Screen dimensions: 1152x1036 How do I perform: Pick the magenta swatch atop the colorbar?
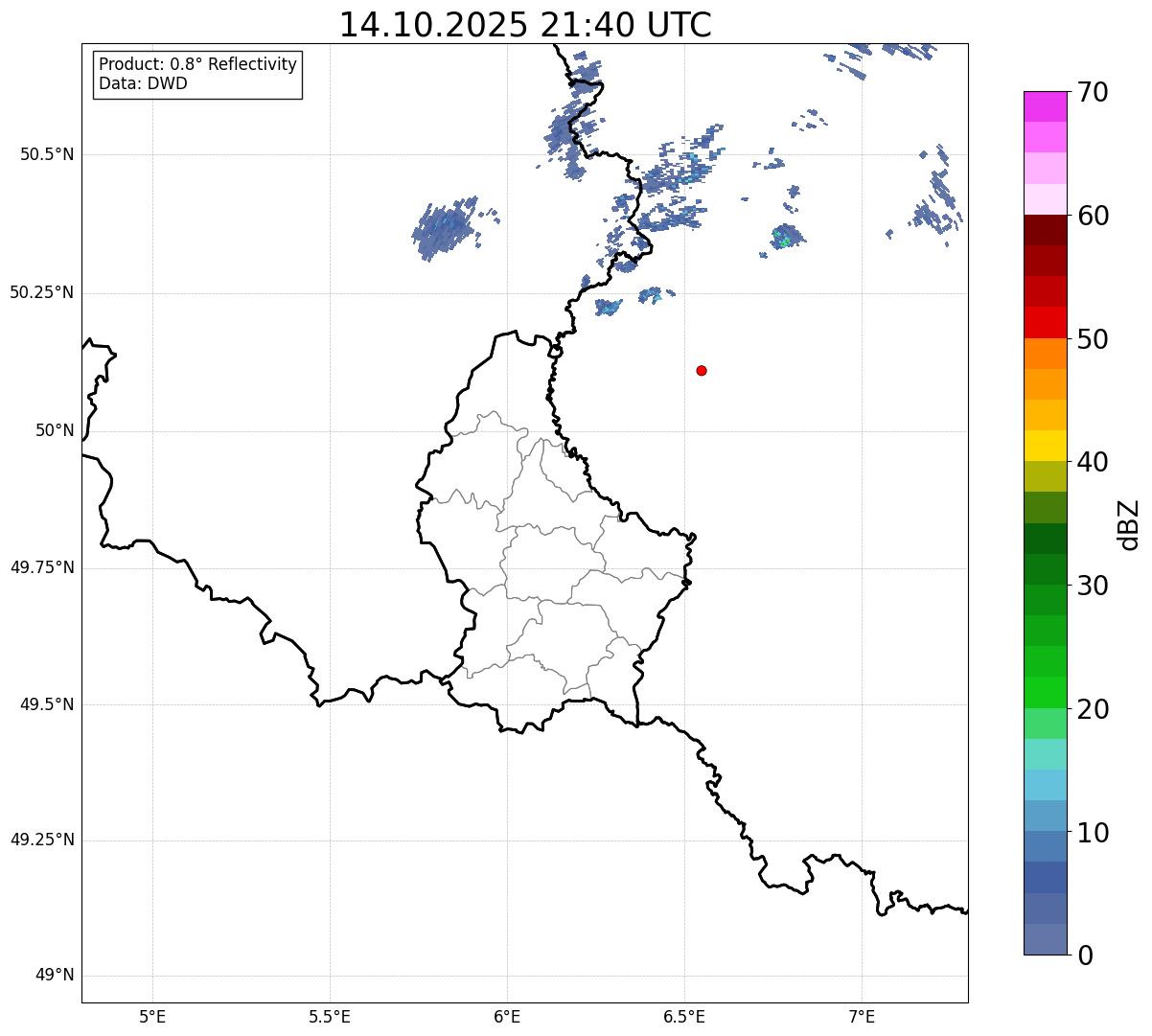pyautogui.click(x=1045, y=106)
